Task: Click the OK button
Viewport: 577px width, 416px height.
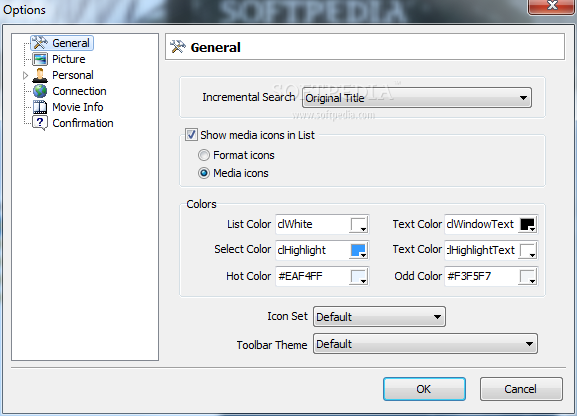Action: [424, 389]
